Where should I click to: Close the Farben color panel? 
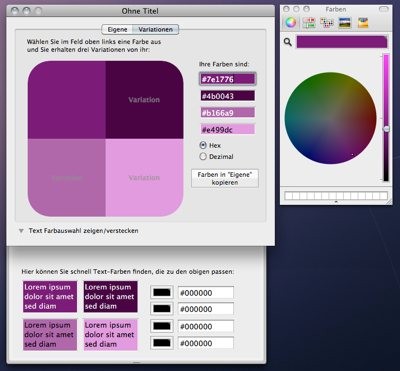[x=286, y=9]
